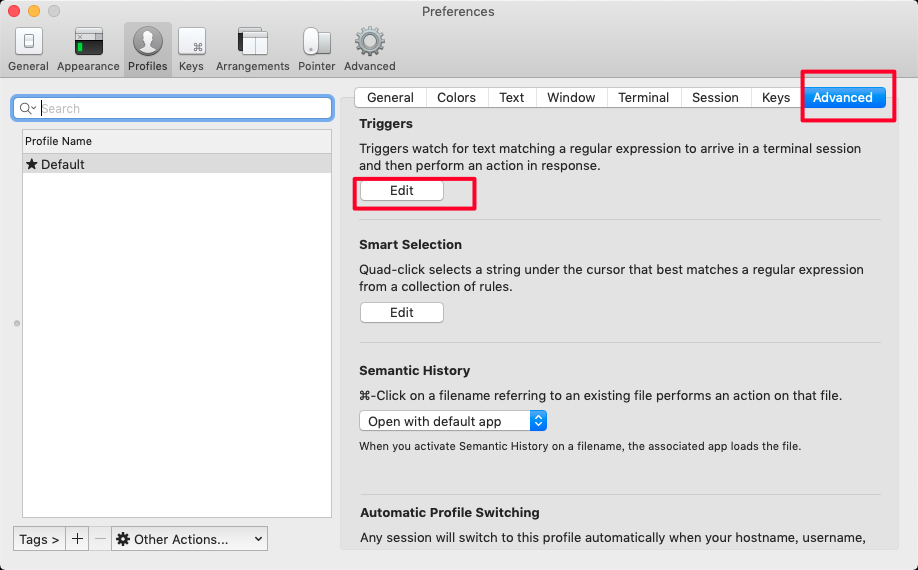Open the Other Actions menu
The image size is (918, 570).
point(190,539)
